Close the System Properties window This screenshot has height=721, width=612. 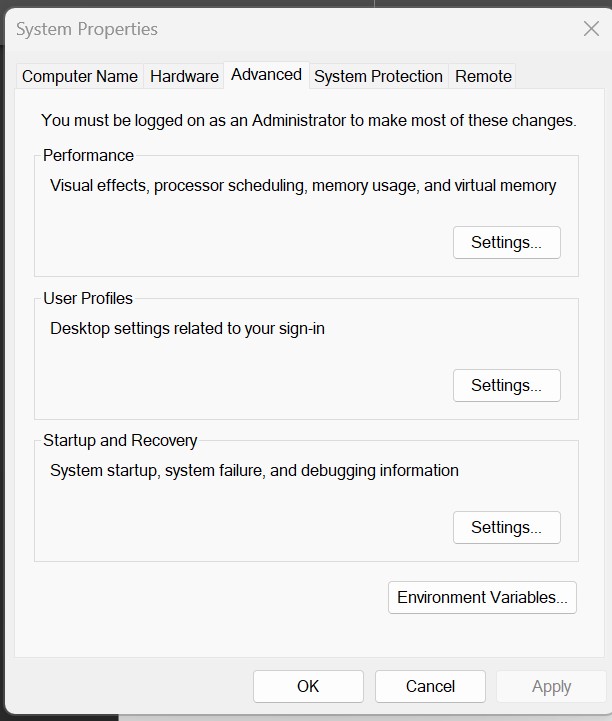(x=591, y=29)
